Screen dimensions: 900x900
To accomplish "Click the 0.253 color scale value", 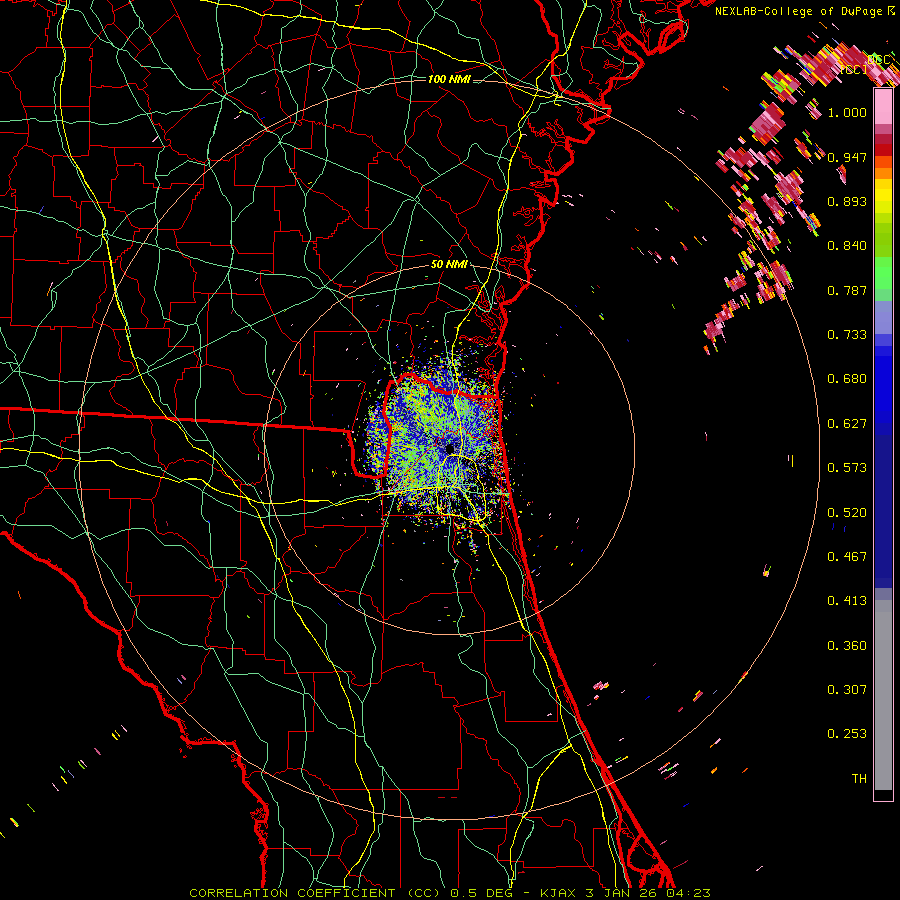I will pyautogui.click(x=847, y=734).
